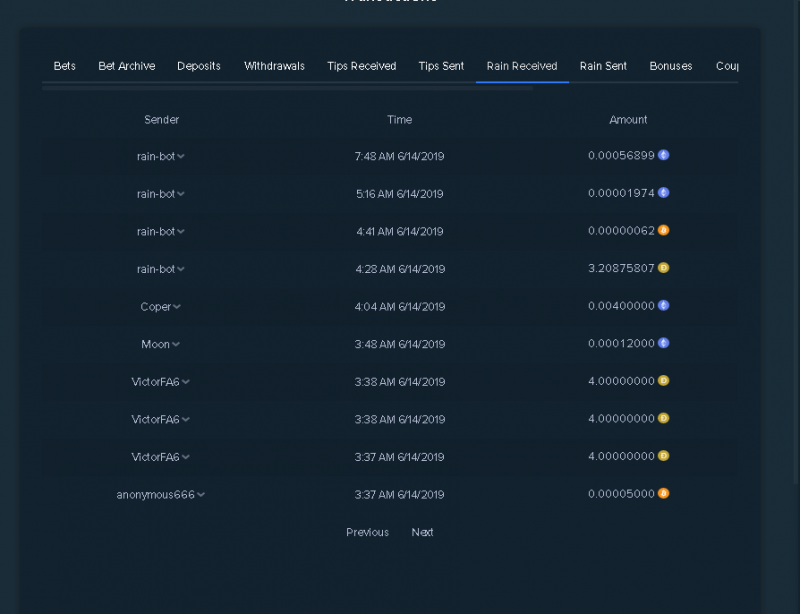This screenshot has height=614, width=800.
Task: Open the VictorFA6 dropdown at 3:37 AM
Action: pyautogui.click(x=186, y=457)
